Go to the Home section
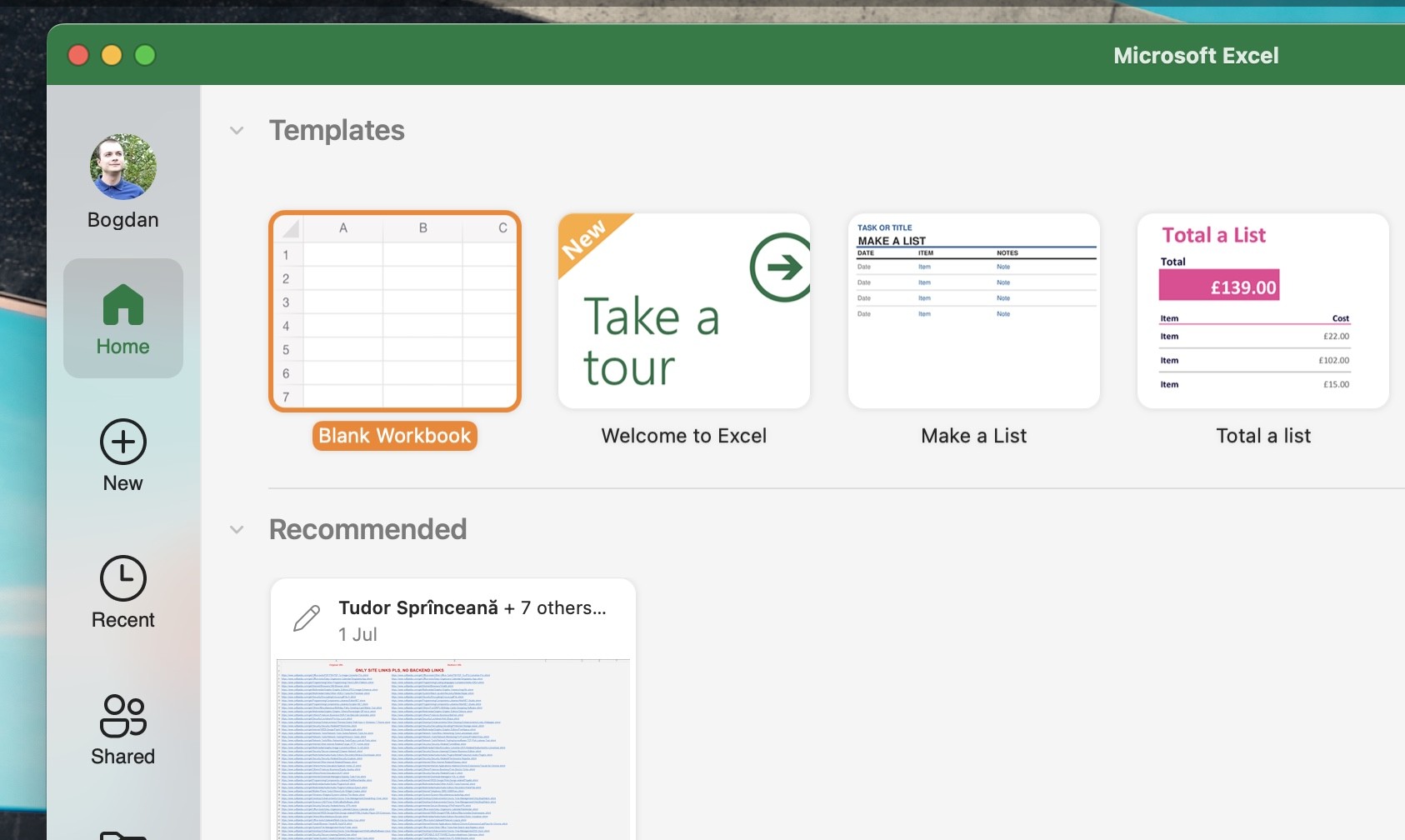 (x=123, y=318)
